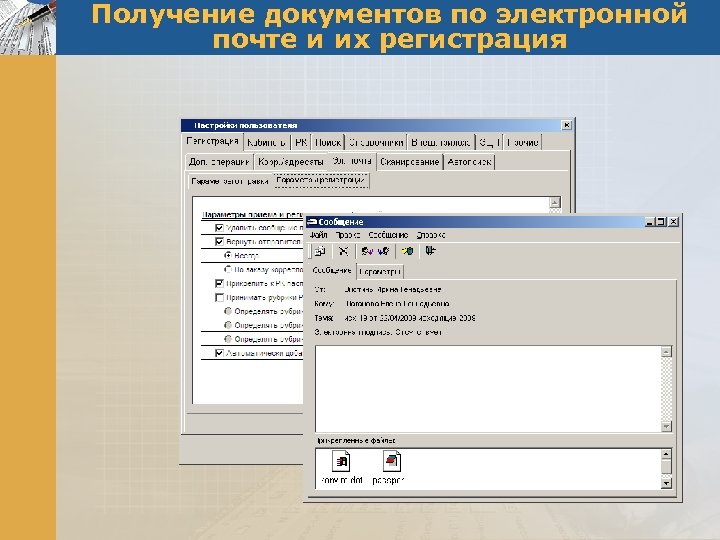The image size is (720, 540).
Task: Click the purple-arrow icon in message toolbar
Action: click(367, 251)
